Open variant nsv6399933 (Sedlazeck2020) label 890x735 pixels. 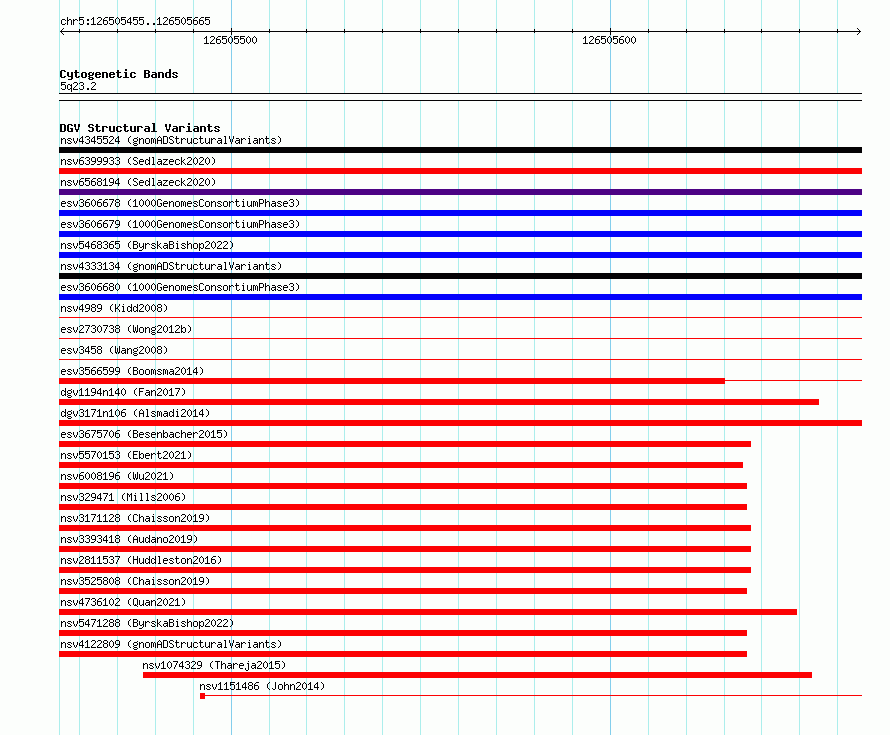138,161
